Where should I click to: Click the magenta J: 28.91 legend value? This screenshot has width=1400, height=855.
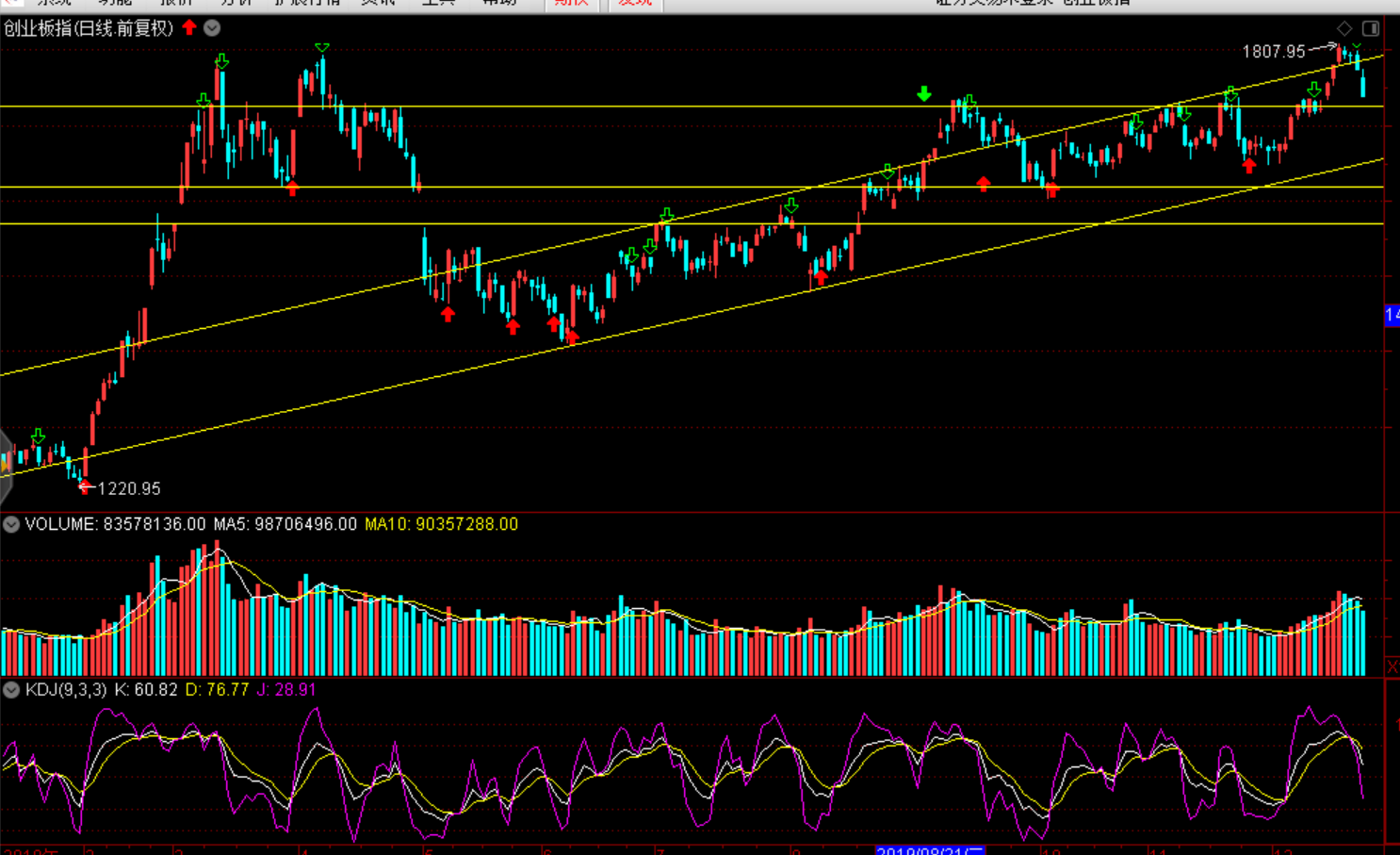286,690
